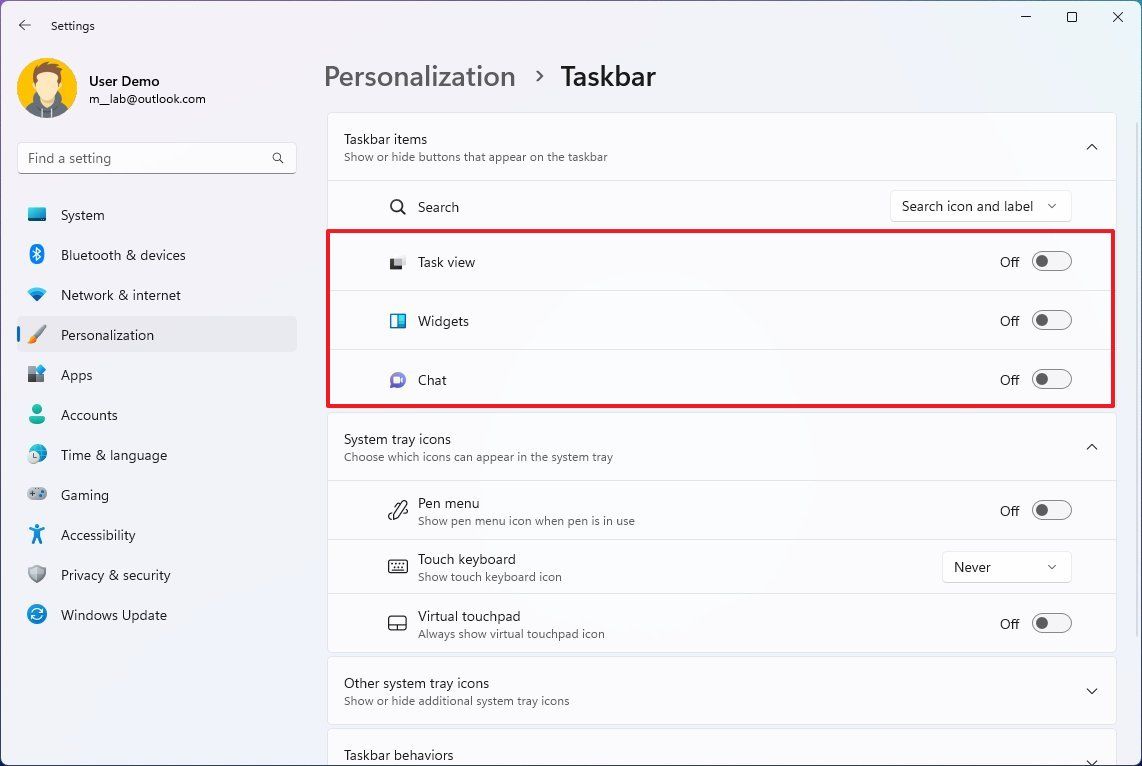
Task: Expand Other system tray icons section
Action: click(x=1092, y=691)
